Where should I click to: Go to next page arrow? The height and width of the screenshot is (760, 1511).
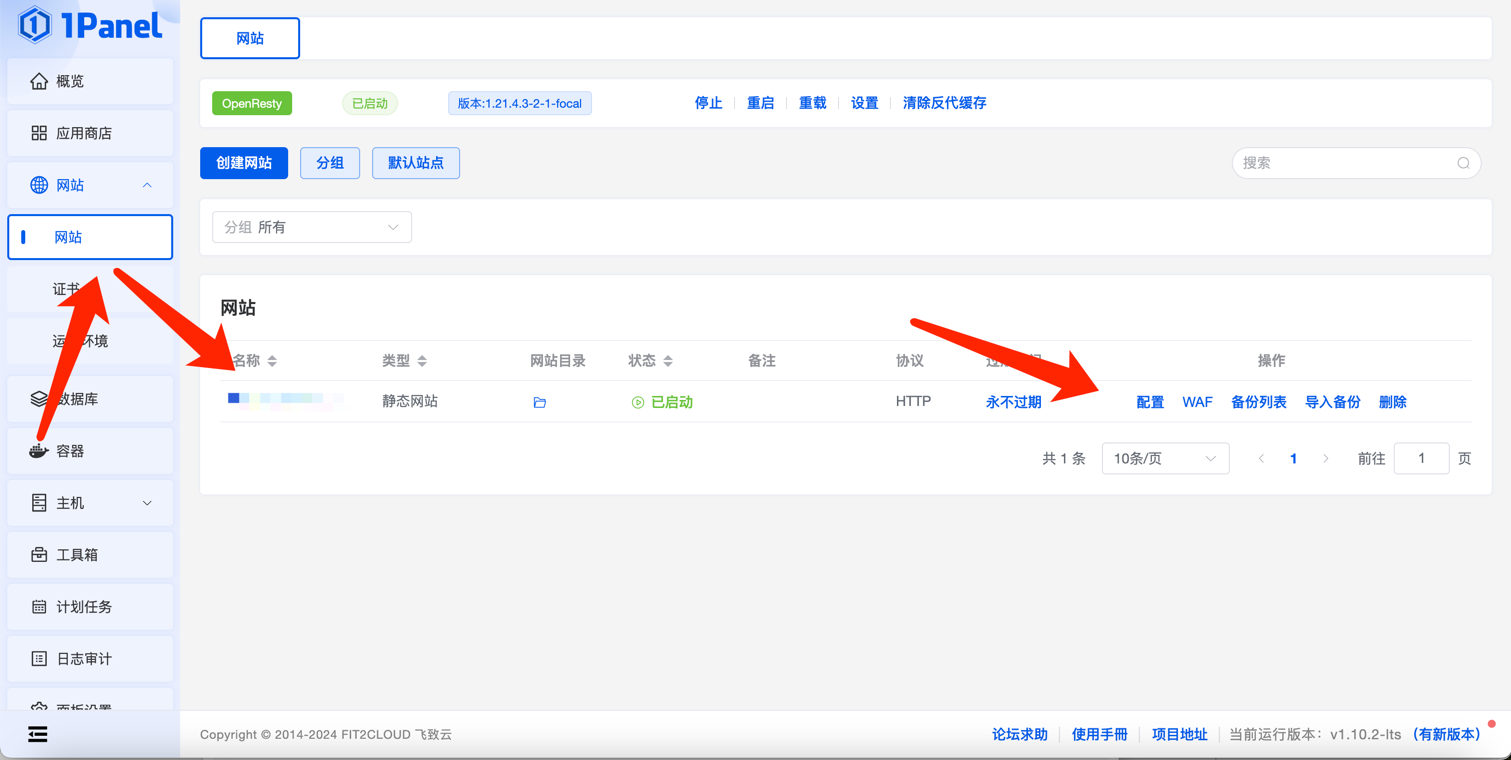click(1326, 459)
